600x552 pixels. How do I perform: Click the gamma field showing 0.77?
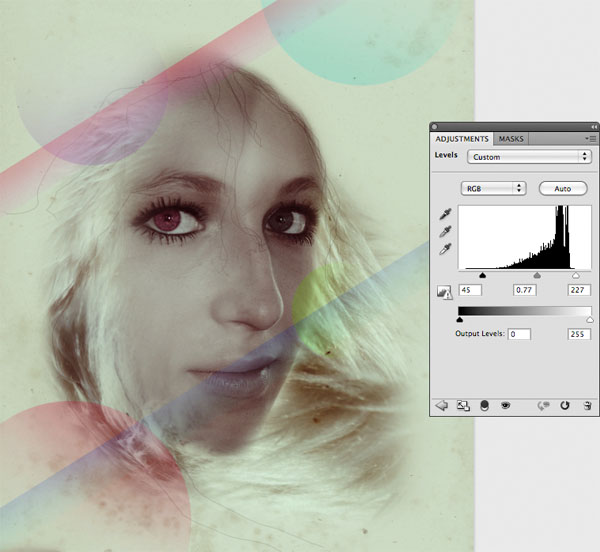[x=524, y=290]
